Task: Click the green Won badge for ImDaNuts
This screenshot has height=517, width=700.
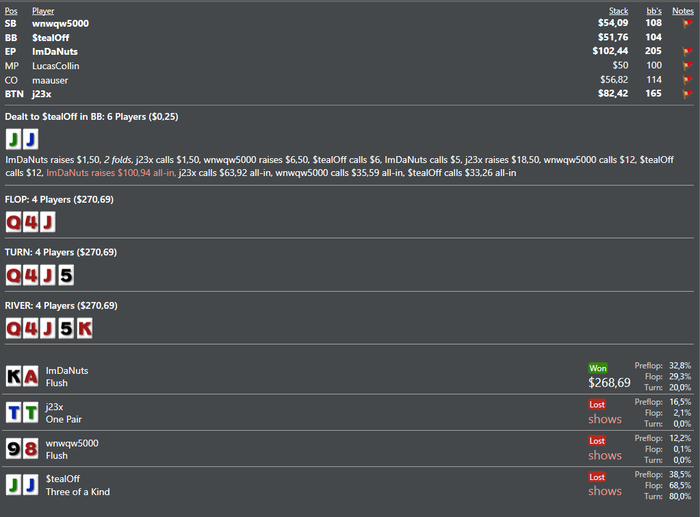Action: (x=597, y=368)
